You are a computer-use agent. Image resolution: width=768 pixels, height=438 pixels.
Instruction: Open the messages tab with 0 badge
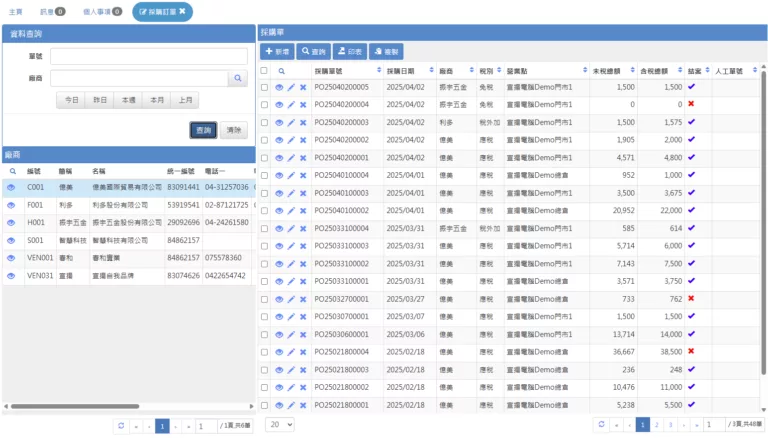[52, 11]
